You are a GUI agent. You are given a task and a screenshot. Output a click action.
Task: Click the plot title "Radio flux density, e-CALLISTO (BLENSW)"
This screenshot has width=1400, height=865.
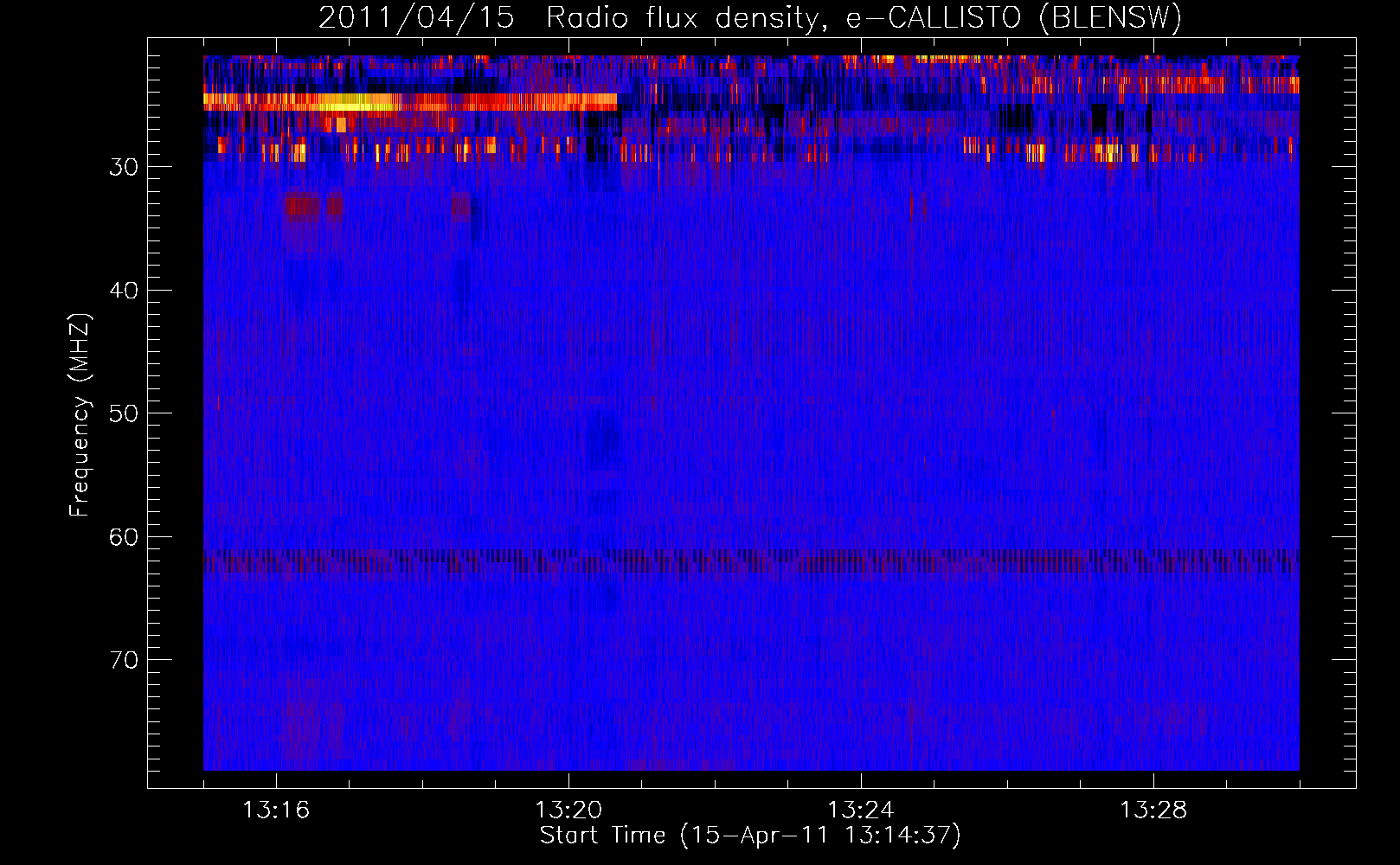(x=864, y=18)
